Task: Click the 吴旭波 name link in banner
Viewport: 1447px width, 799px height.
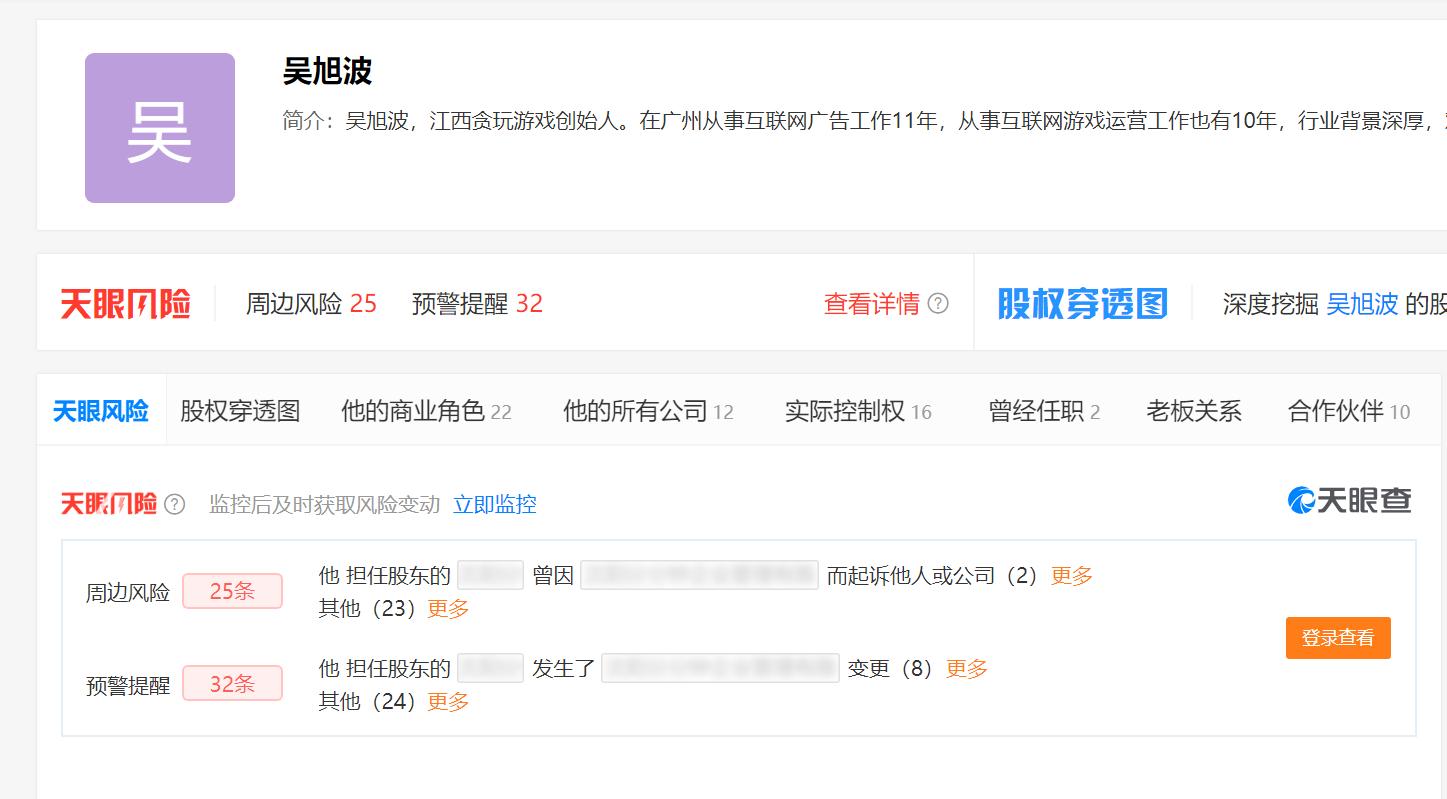Action: pyautogui.click(x=1362, y=305)
